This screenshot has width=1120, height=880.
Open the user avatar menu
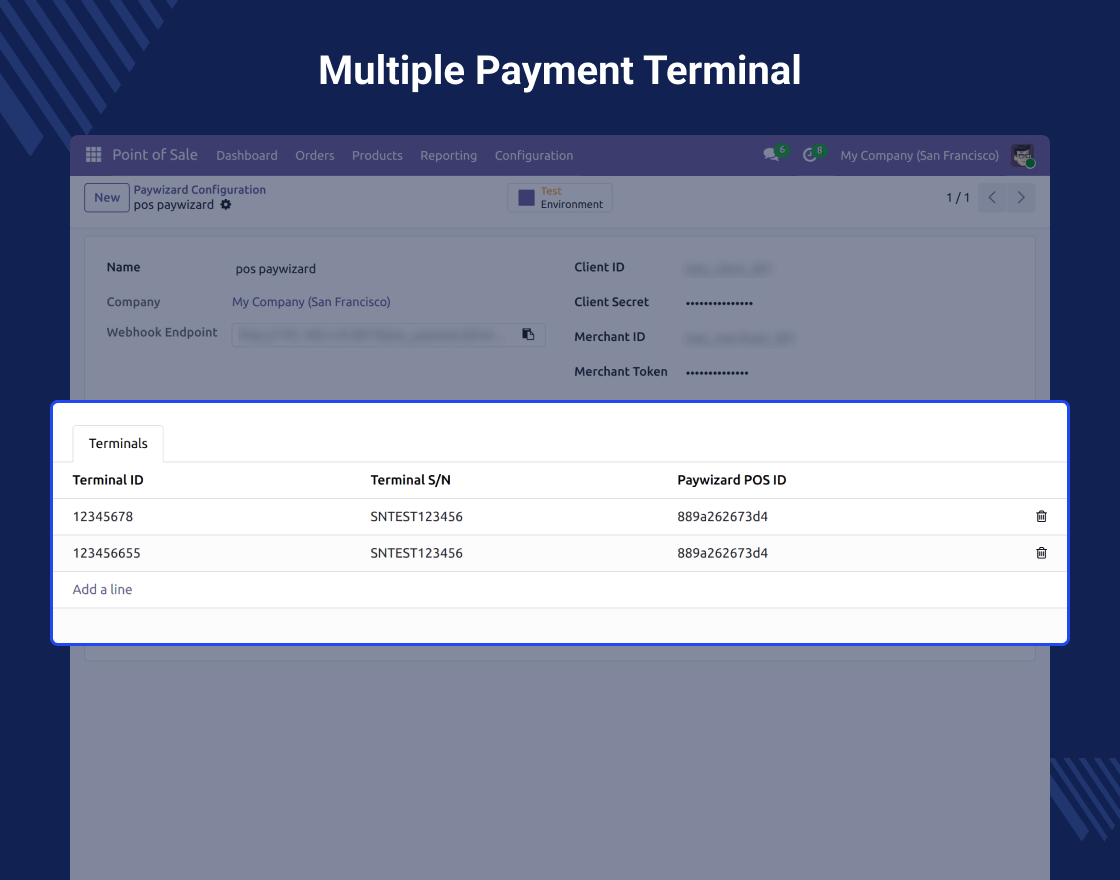tap(1023, 156)
